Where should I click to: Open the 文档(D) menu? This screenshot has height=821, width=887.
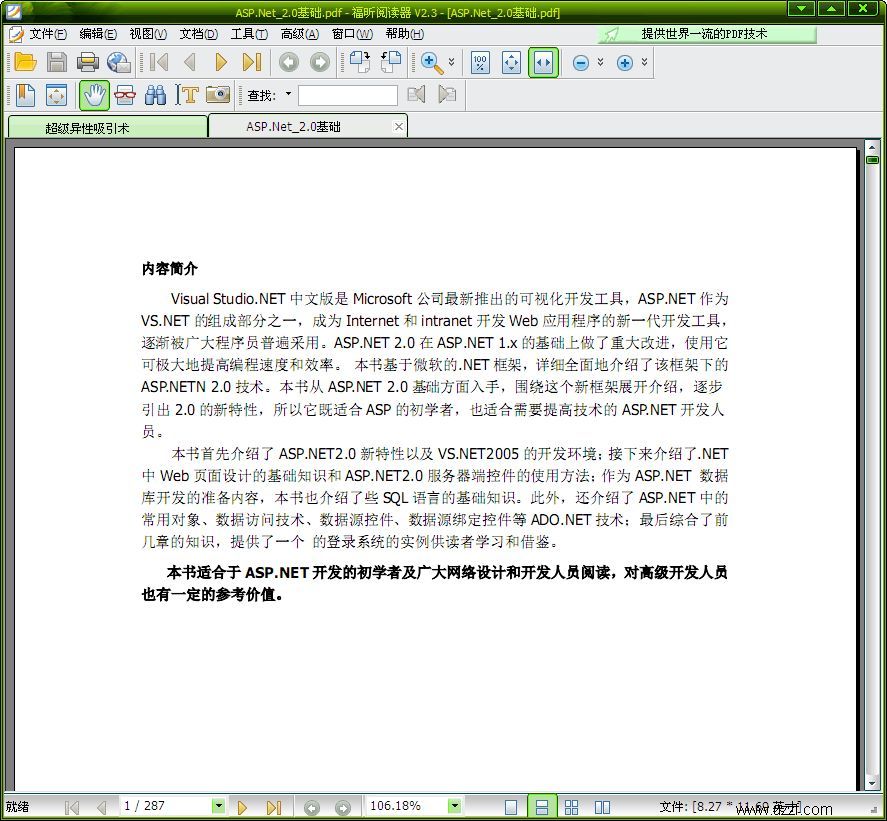tap(199, 34)
